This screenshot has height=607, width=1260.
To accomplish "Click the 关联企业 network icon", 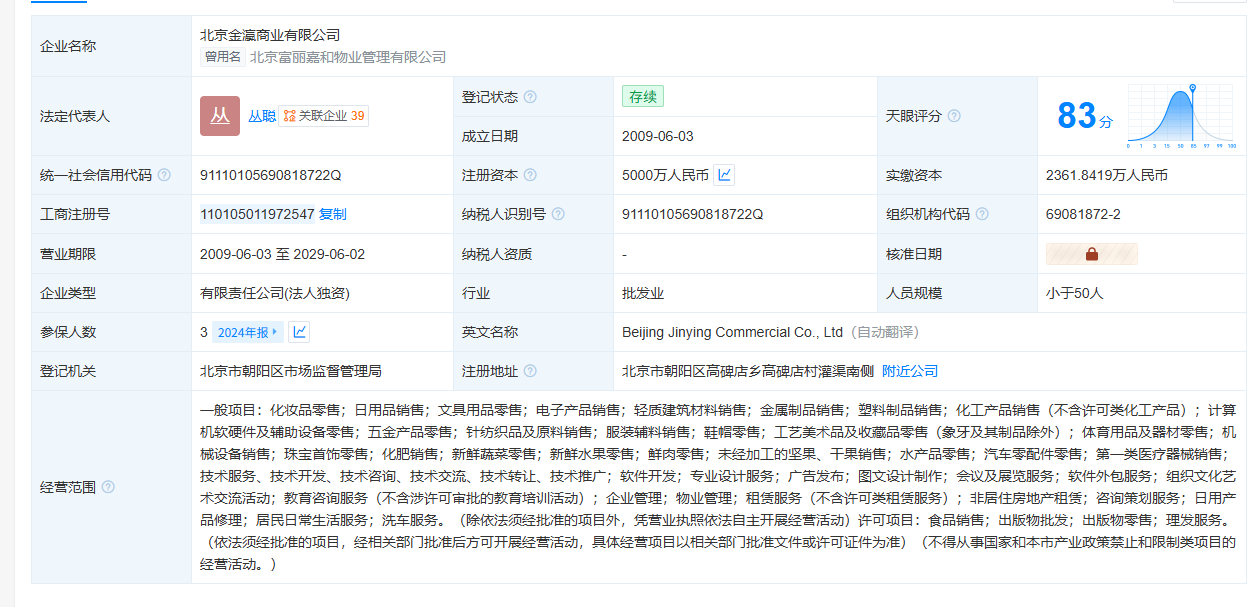I will 289,116.
